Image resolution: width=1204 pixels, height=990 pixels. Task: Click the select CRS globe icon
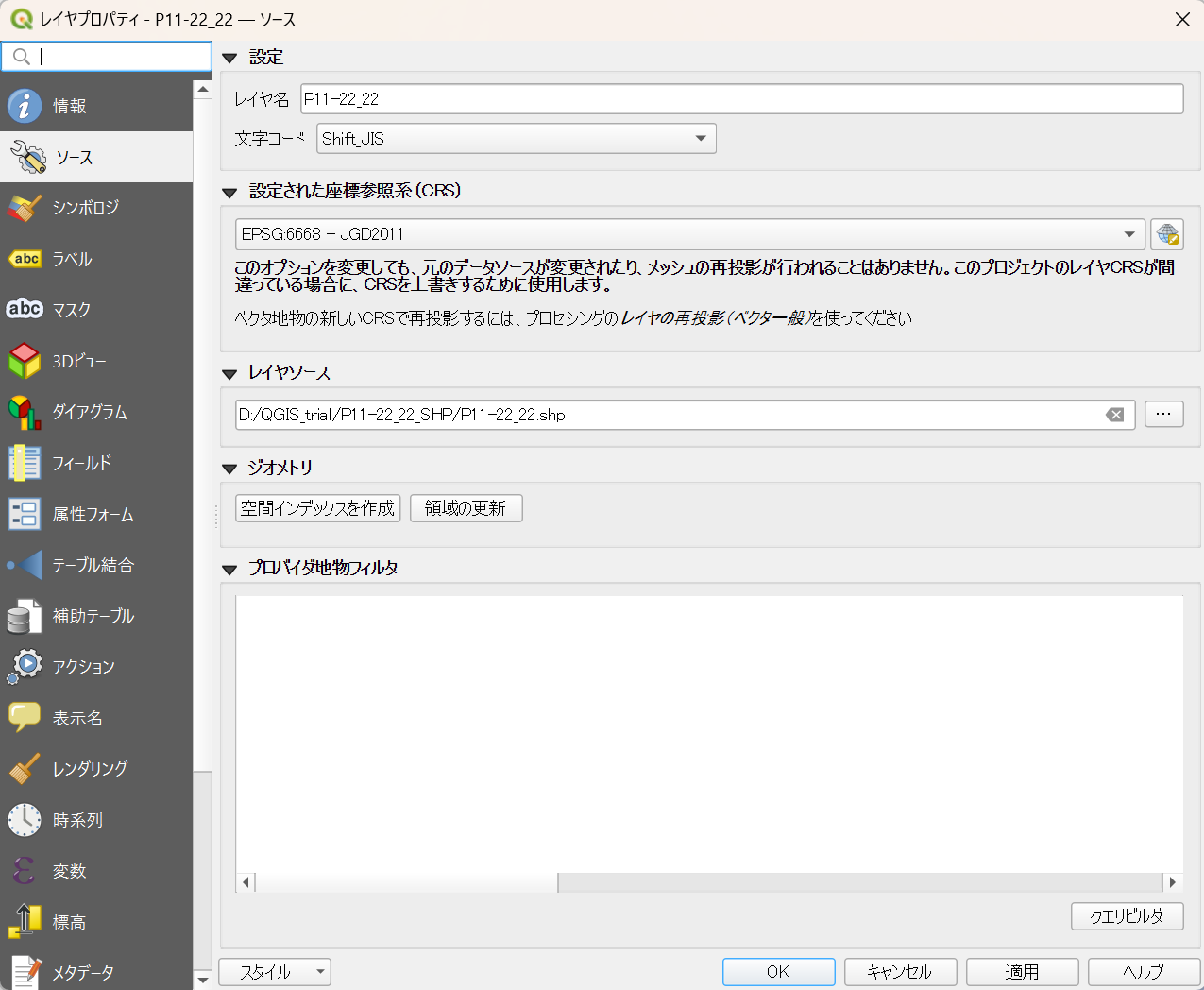(1167, 234)
